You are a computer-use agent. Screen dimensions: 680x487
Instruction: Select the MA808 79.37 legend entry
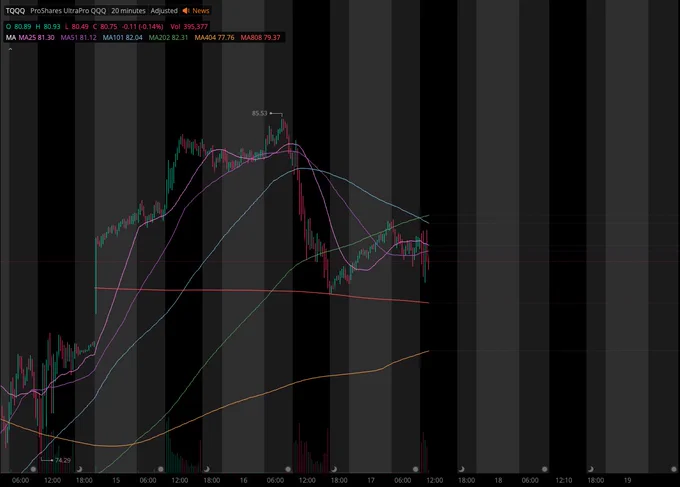click(260, 38)
